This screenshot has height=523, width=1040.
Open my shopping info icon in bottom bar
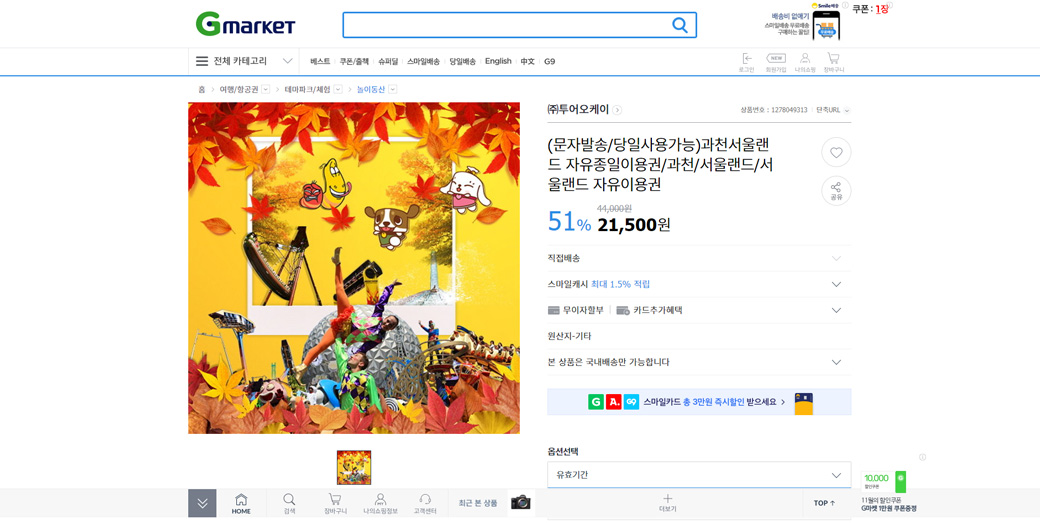pos(380,504)
